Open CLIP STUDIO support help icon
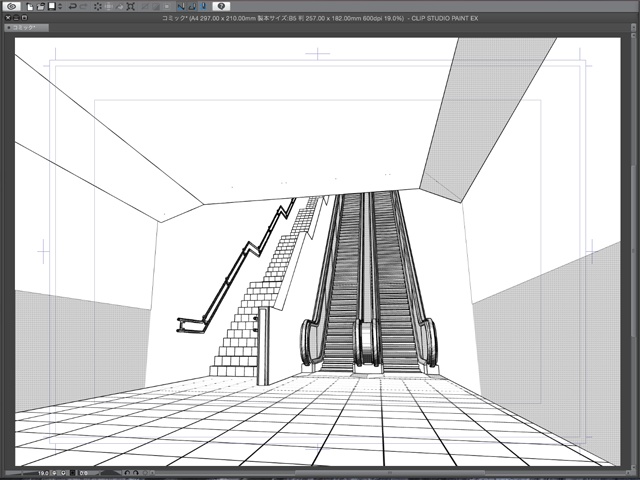 pyautogui.click(x=221, y=6)
